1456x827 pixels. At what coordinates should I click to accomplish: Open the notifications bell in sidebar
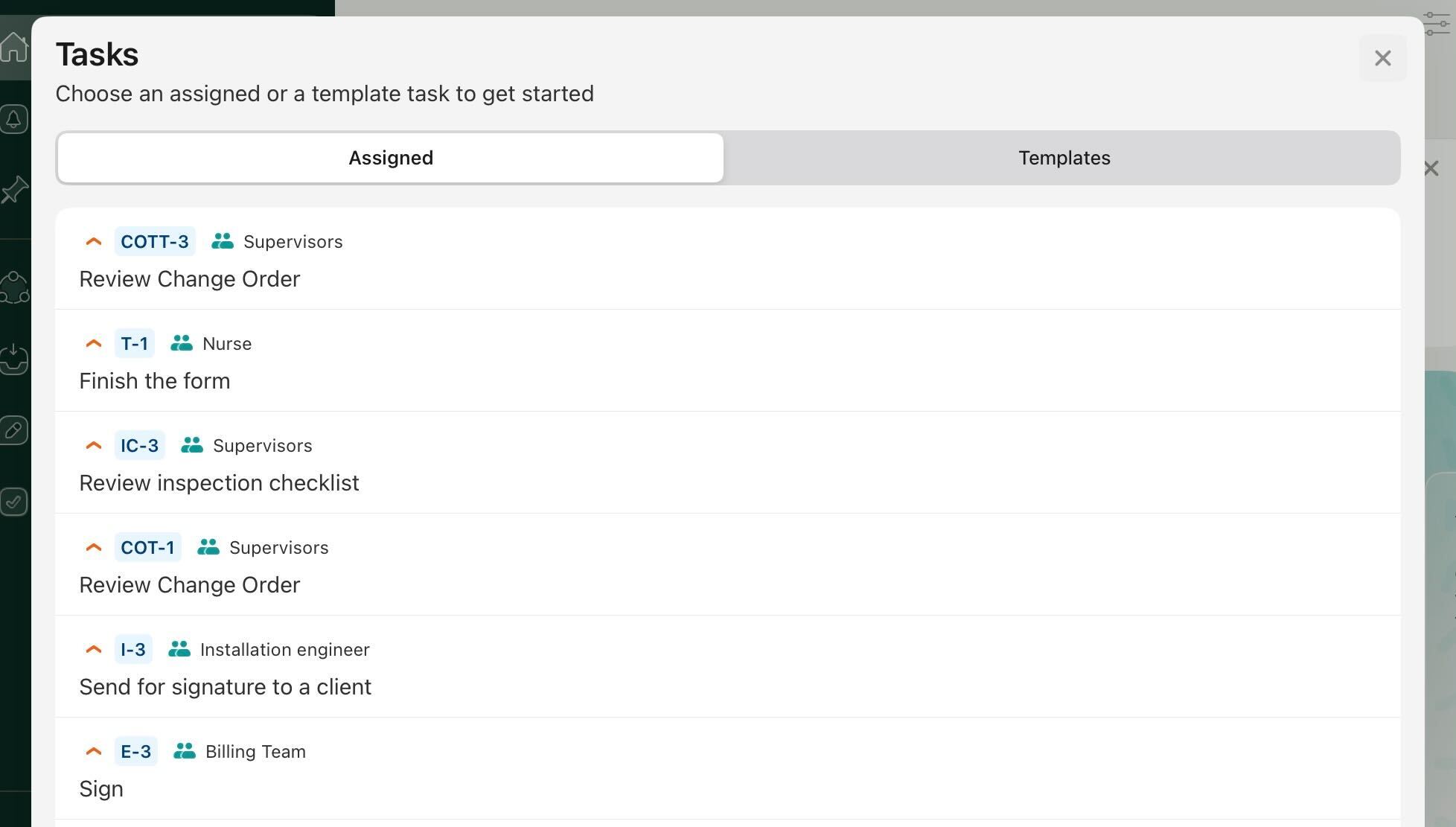click(x=14, y=119)
